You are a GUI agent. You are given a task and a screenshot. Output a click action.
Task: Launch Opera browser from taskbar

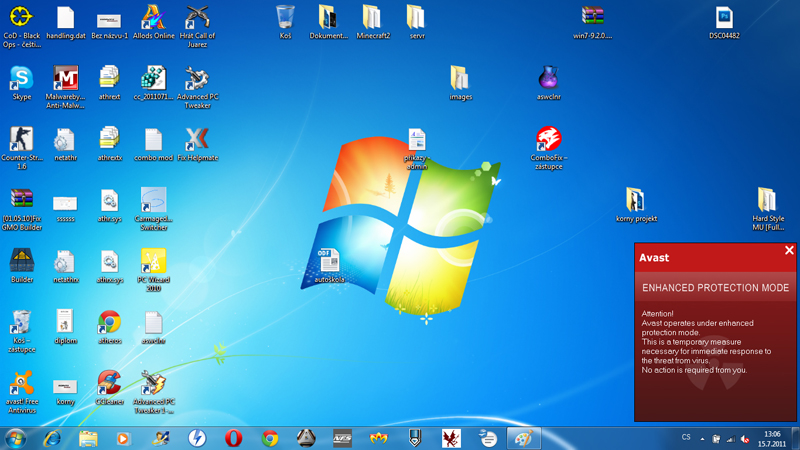point(233,438)
